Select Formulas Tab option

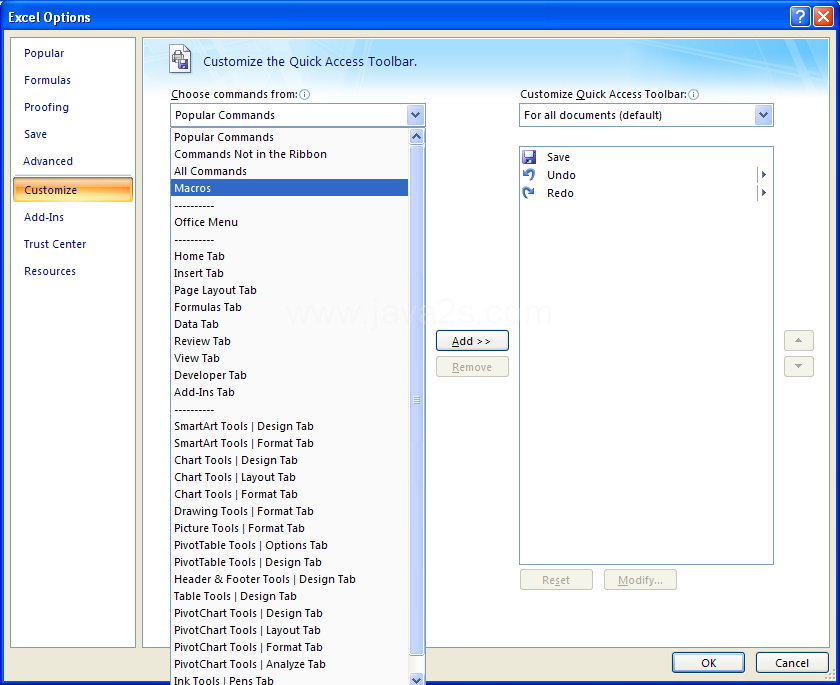pos(289,307)
